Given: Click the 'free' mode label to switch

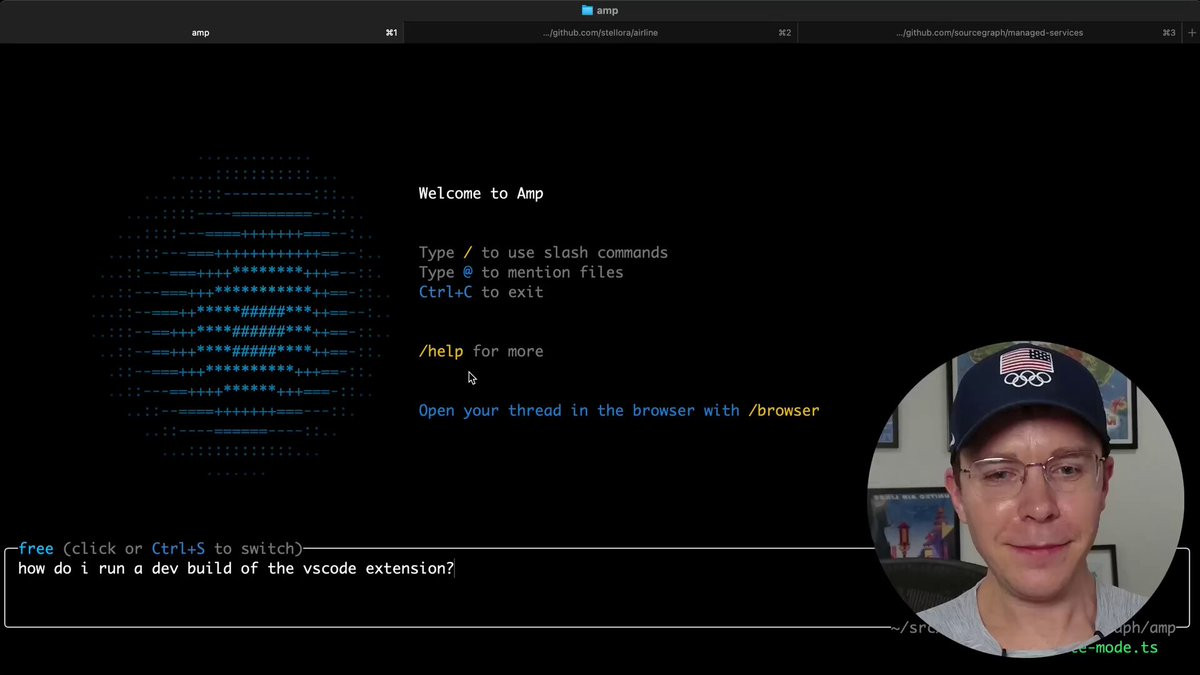Looking at the screenshot, I should pos(36,548).
